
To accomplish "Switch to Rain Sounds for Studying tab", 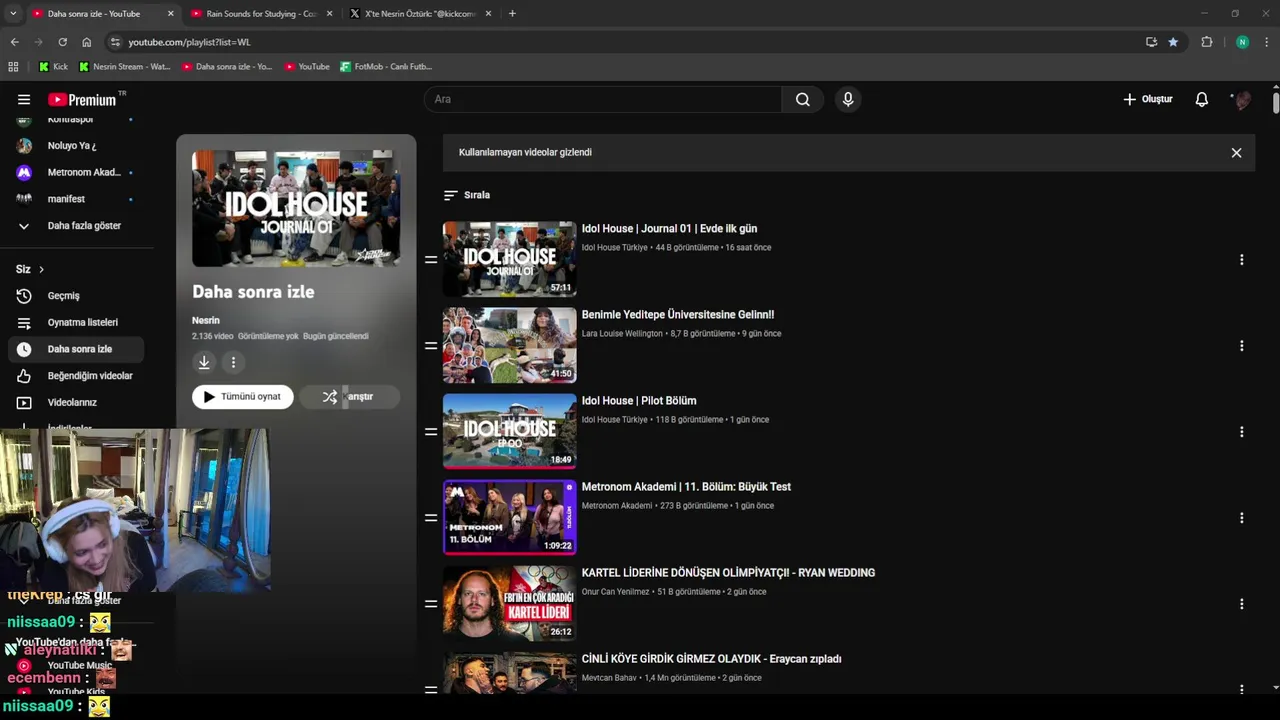I will [x=261, y=14].
